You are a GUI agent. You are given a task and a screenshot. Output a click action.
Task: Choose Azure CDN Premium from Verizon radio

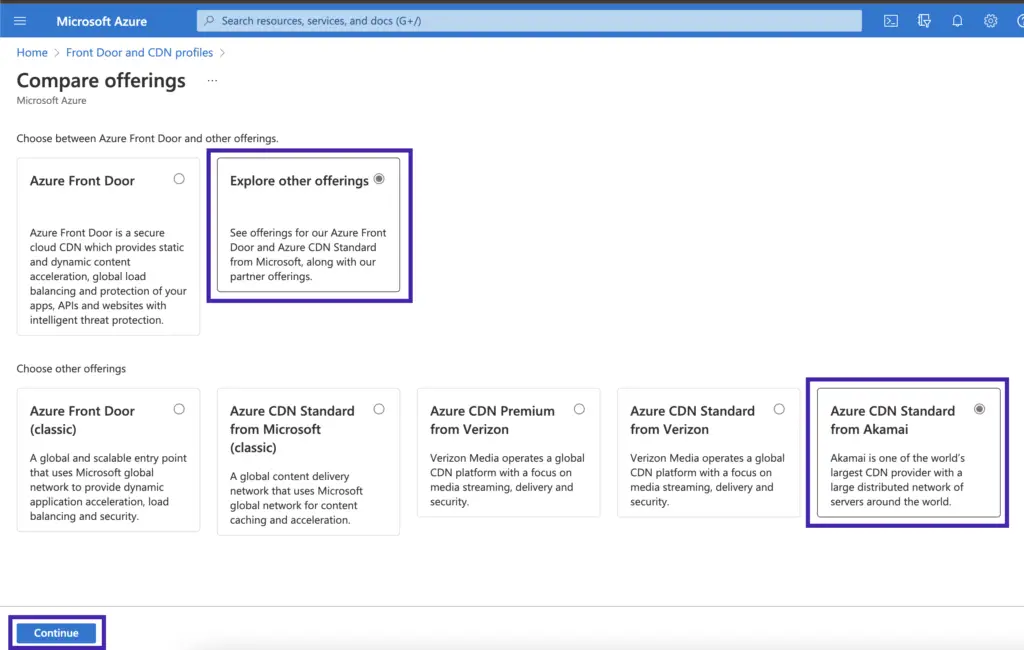pos(579,410)
